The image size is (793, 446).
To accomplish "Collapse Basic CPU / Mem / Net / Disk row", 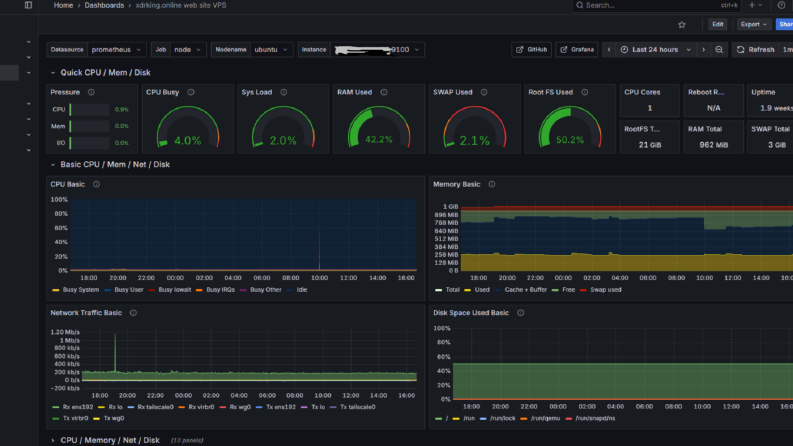I will (53, 165).
